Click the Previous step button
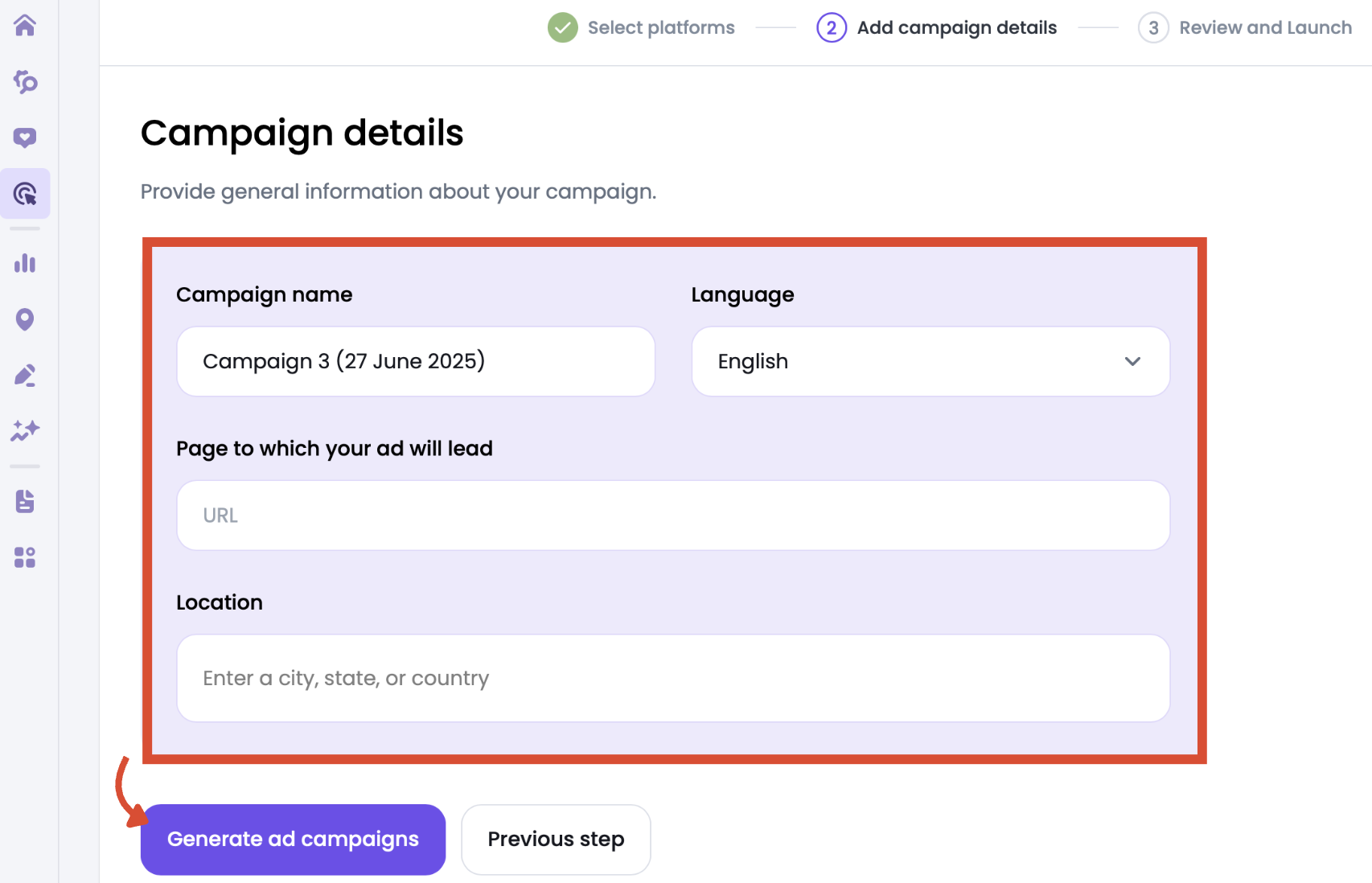The image size is (1372, 883). point(555,839)
